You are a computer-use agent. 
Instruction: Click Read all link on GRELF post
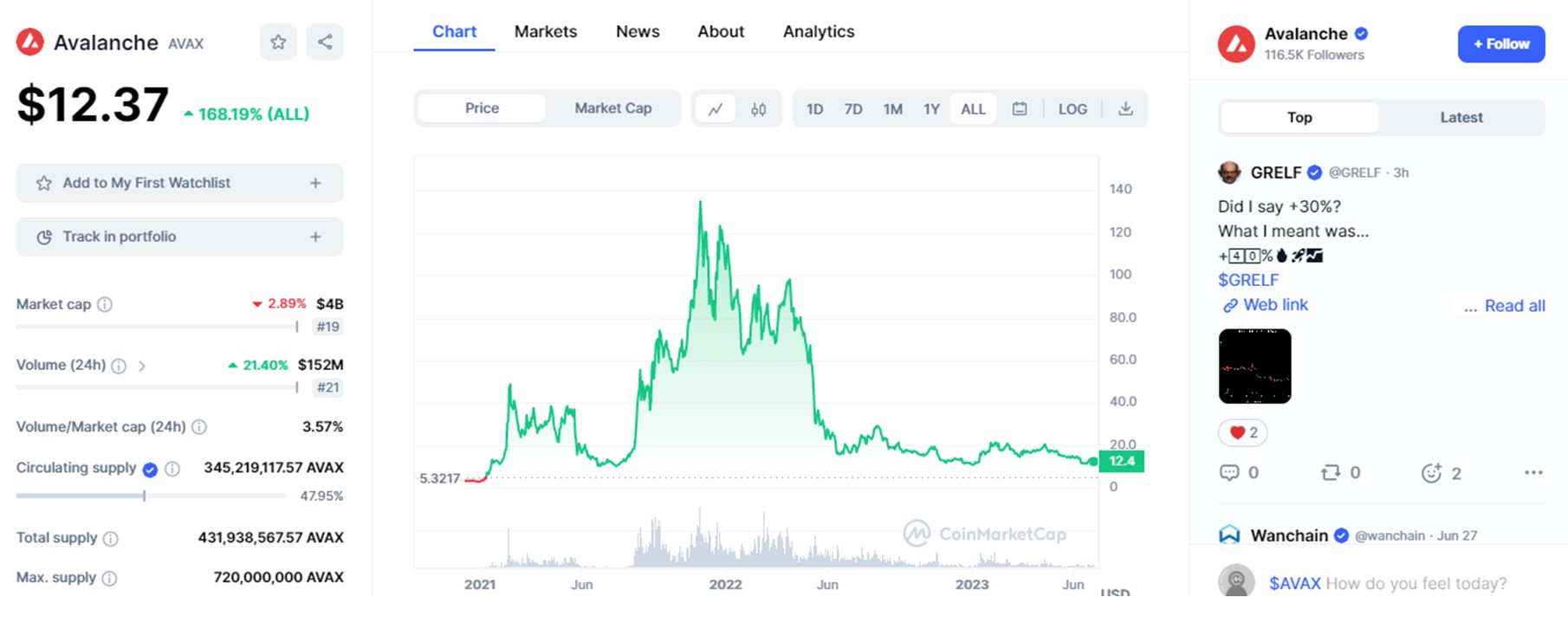pyautogui.click(x=1514, y=306)
